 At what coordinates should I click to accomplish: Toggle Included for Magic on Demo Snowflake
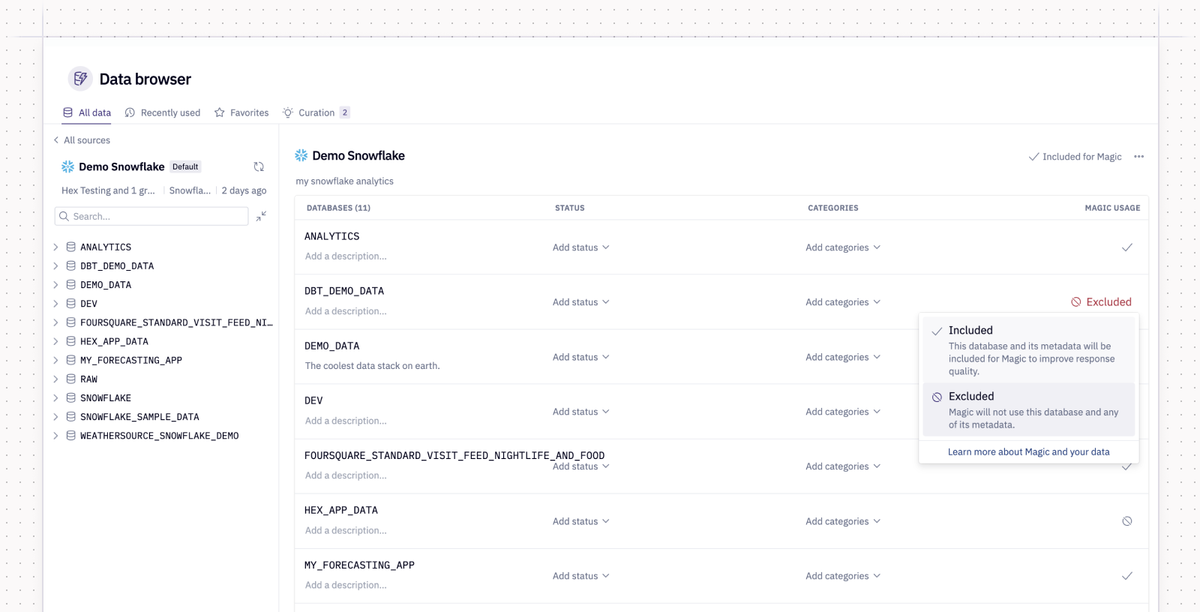(x=1075, y=157)
